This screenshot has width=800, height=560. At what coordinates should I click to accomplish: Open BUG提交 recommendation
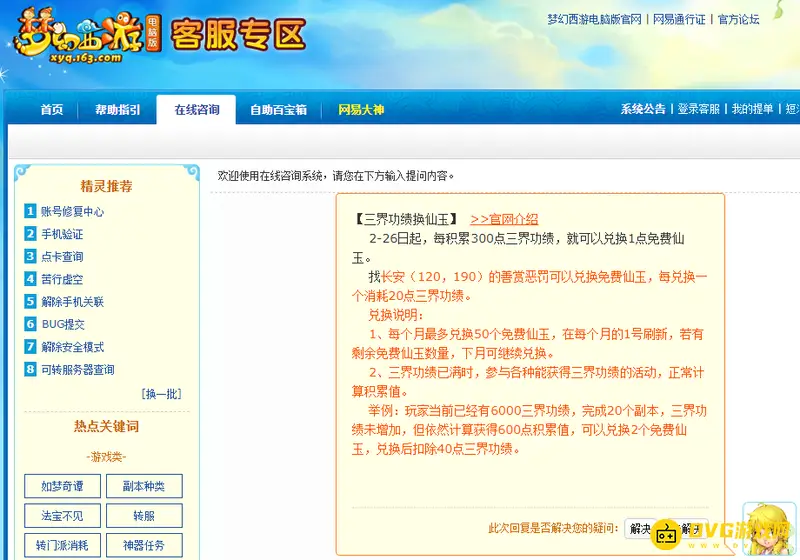point(63,324)
